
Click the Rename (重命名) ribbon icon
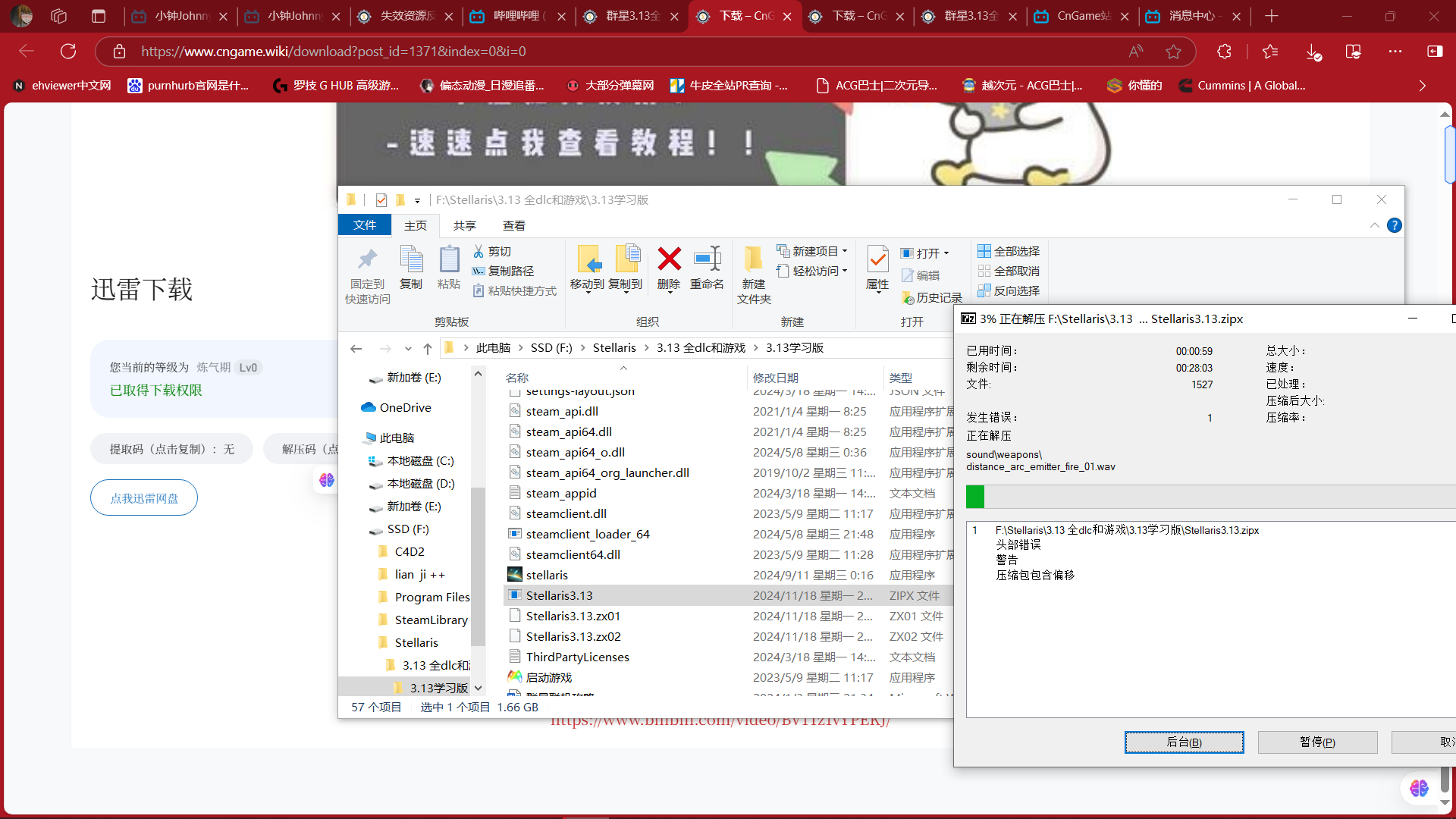click(x=707, y=260)
